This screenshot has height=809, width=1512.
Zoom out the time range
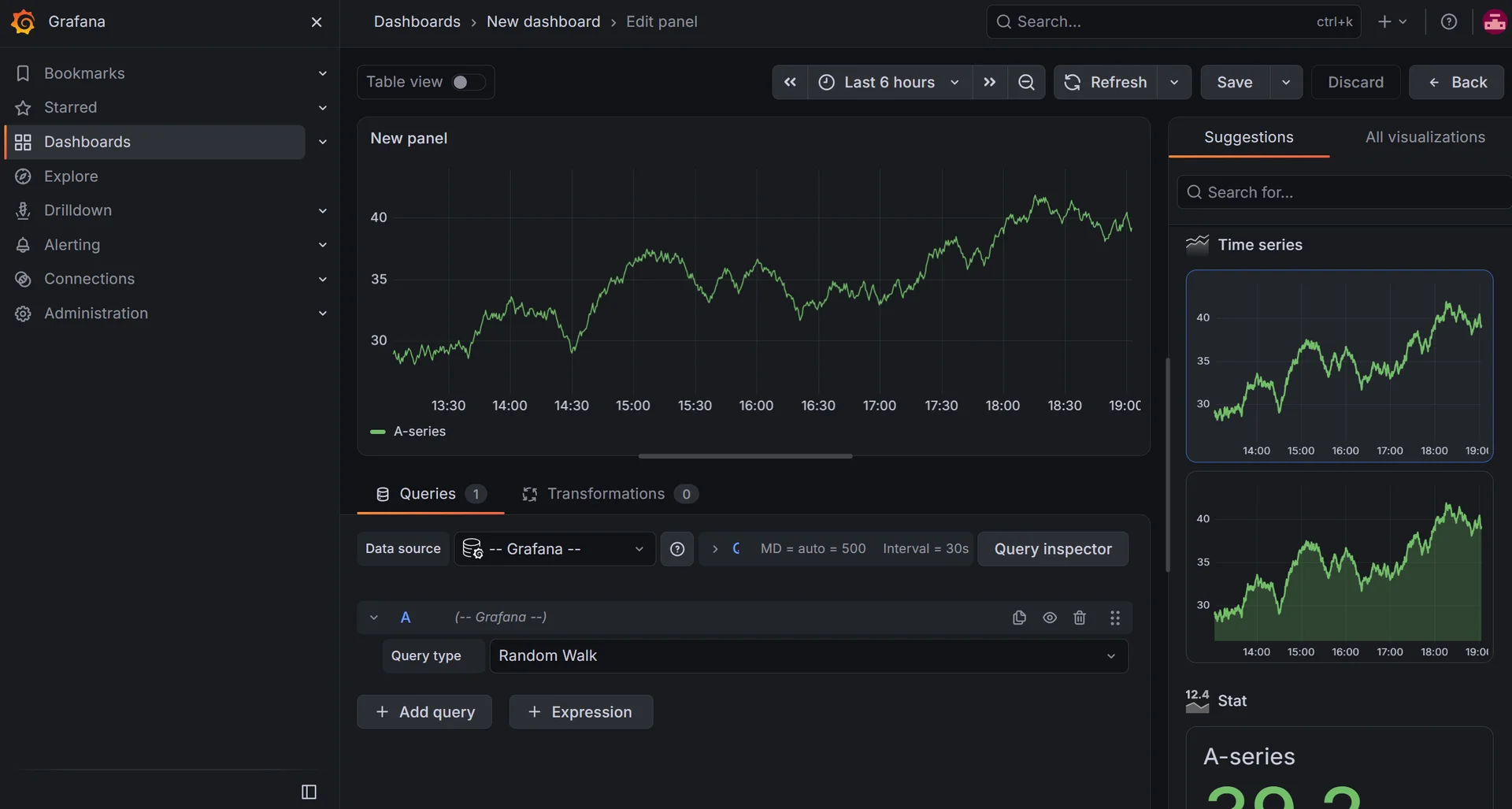pos(1026,82)
